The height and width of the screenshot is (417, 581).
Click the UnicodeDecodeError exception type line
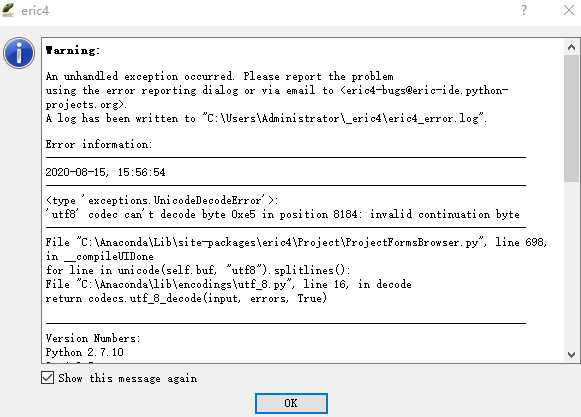tap(162, 200)
